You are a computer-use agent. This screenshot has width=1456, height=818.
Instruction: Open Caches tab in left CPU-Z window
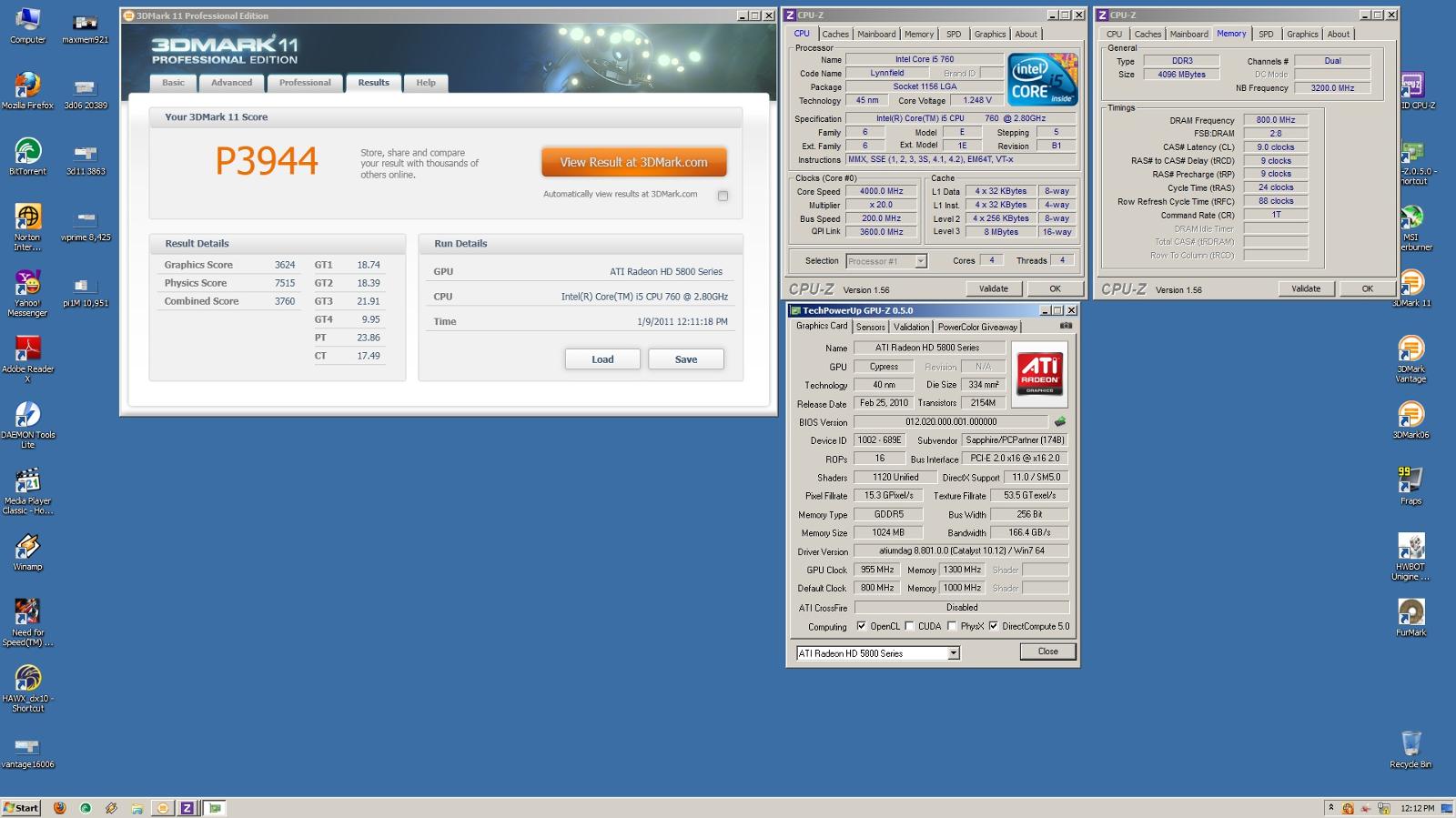835,35
